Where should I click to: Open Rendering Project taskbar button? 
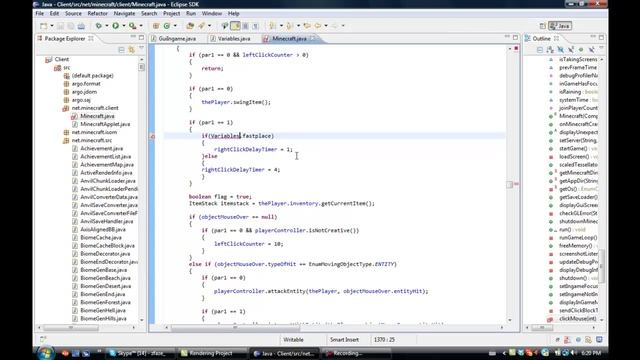tap(212, 353)
